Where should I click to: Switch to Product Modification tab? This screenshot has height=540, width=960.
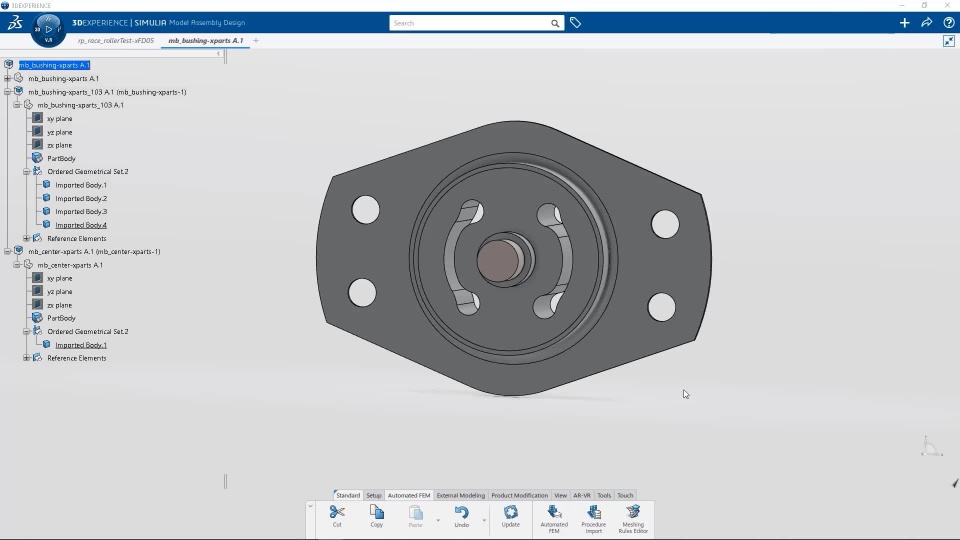pyautogui.click(x=519, y=495)
